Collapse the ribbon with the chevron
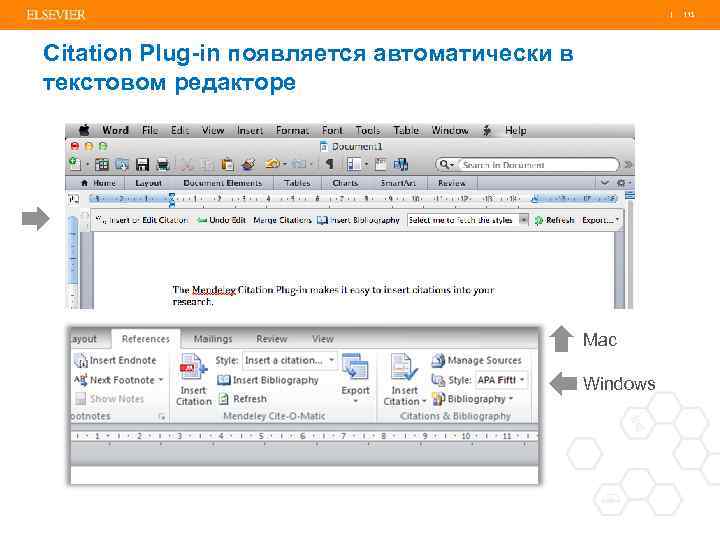 [x=605, y=182]
